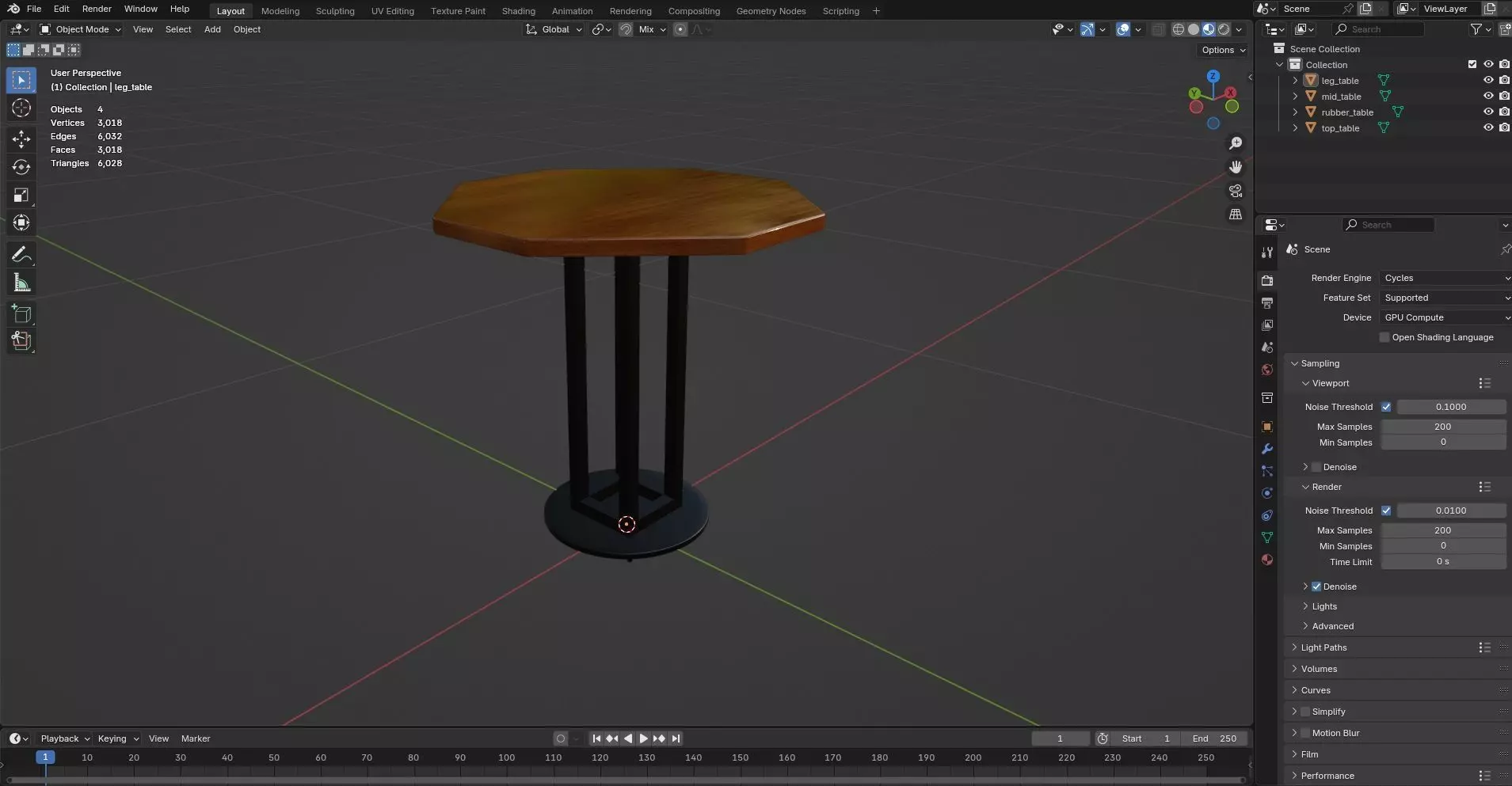
Task: Open the Feature Set dropdown
Action: point(1445,298)
